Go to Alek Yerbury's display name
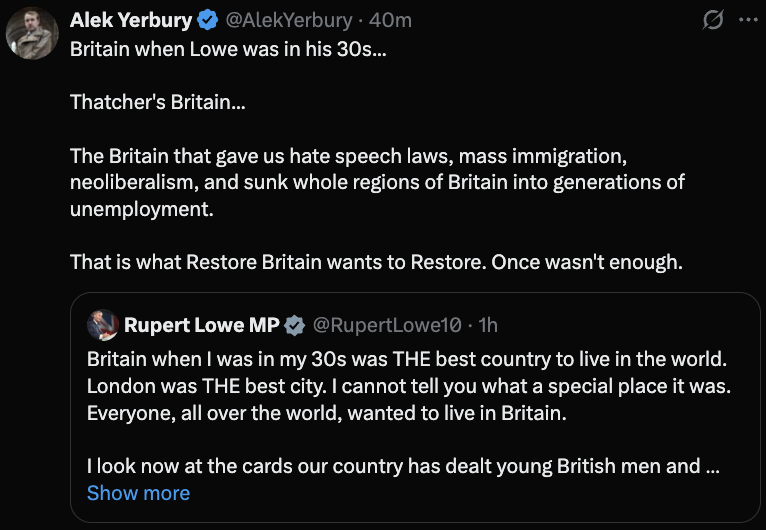 click(x=132, y=20)
